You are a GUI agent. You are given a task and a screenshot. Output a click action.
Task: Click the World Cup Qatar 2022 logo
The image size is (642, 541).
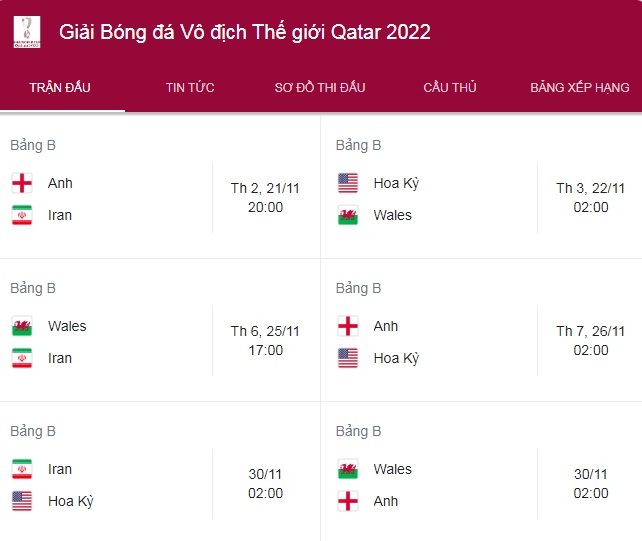pos(27,32)
